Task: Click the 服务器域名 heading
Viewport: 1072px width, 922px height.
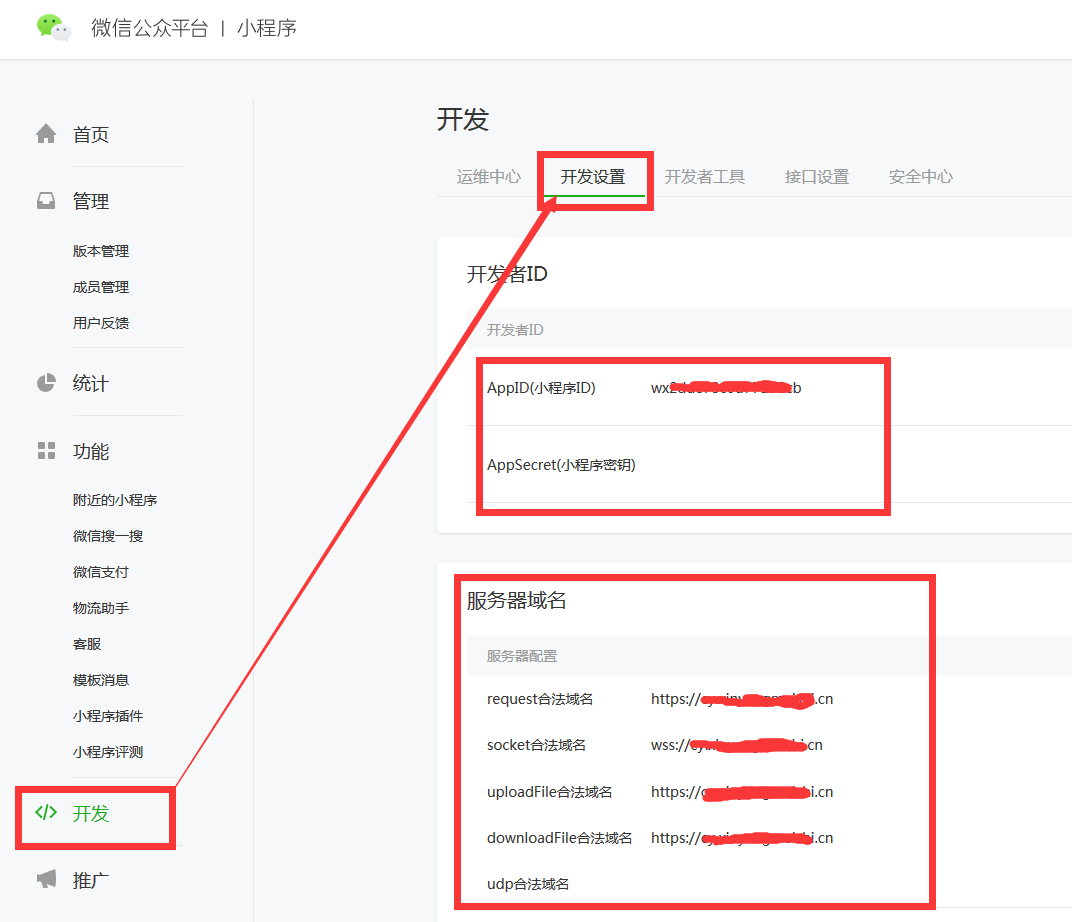Action: [x=517, y=601]
